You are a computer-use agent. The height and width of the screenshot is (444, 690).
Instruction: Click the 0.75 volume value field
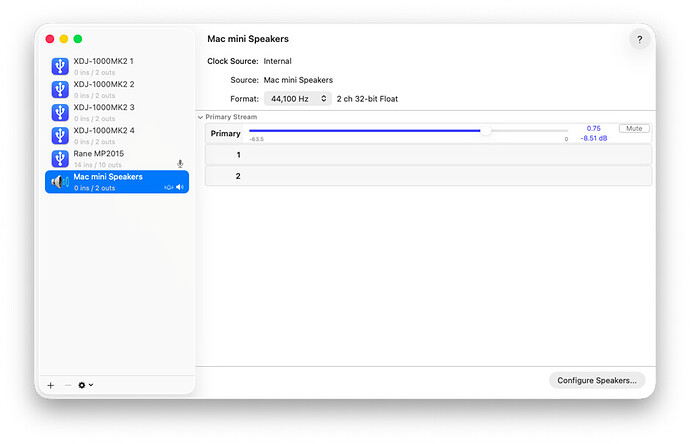[x=593, y=129]
